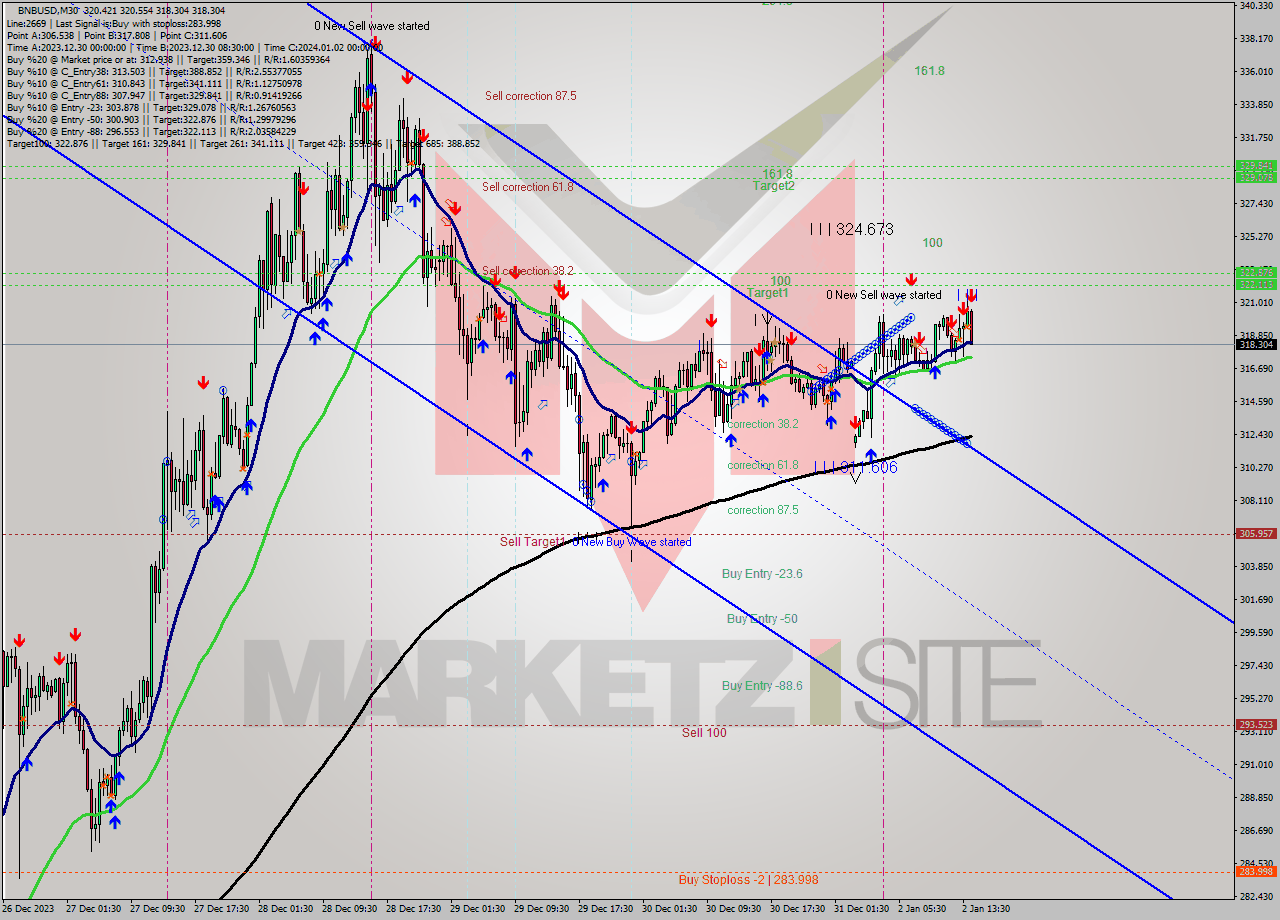Click the 'Buy Entry -23.6' label
The height and width of the screenshot is (920, 1280).
[x=762, y=574]
